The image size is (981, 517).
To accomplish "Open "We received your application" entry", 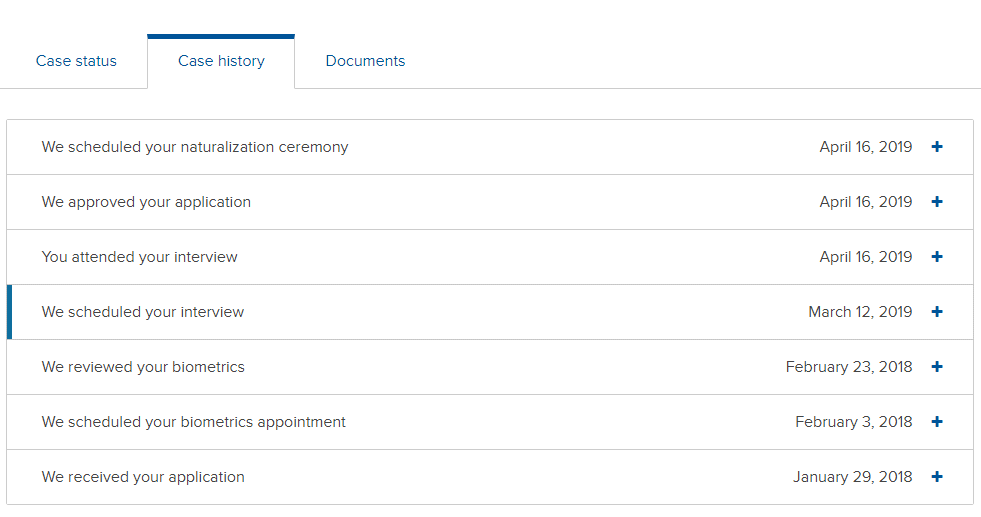I will (490, 478).
